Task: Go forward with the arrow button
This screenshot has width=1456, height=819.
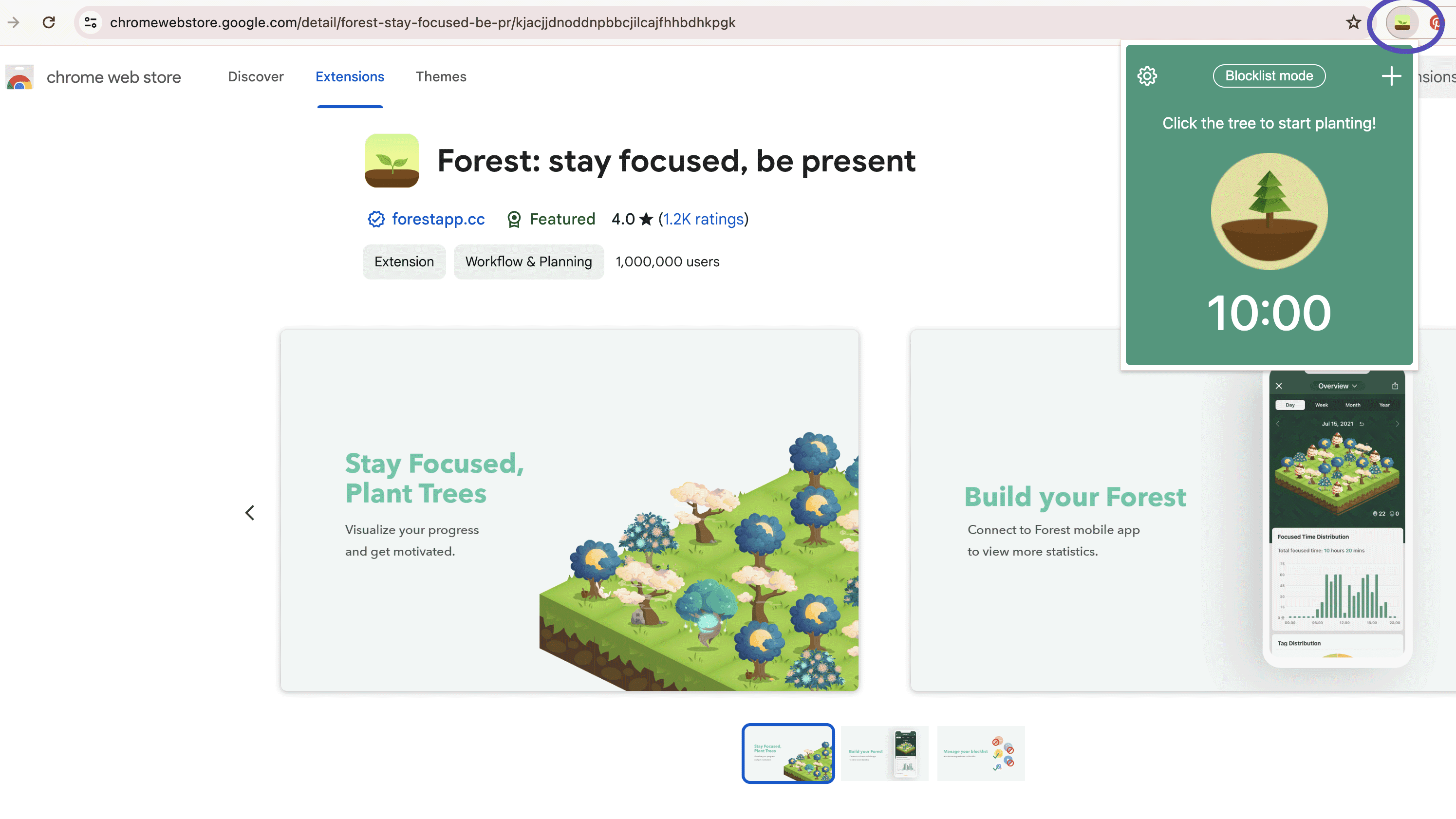Action: [14, 22]
